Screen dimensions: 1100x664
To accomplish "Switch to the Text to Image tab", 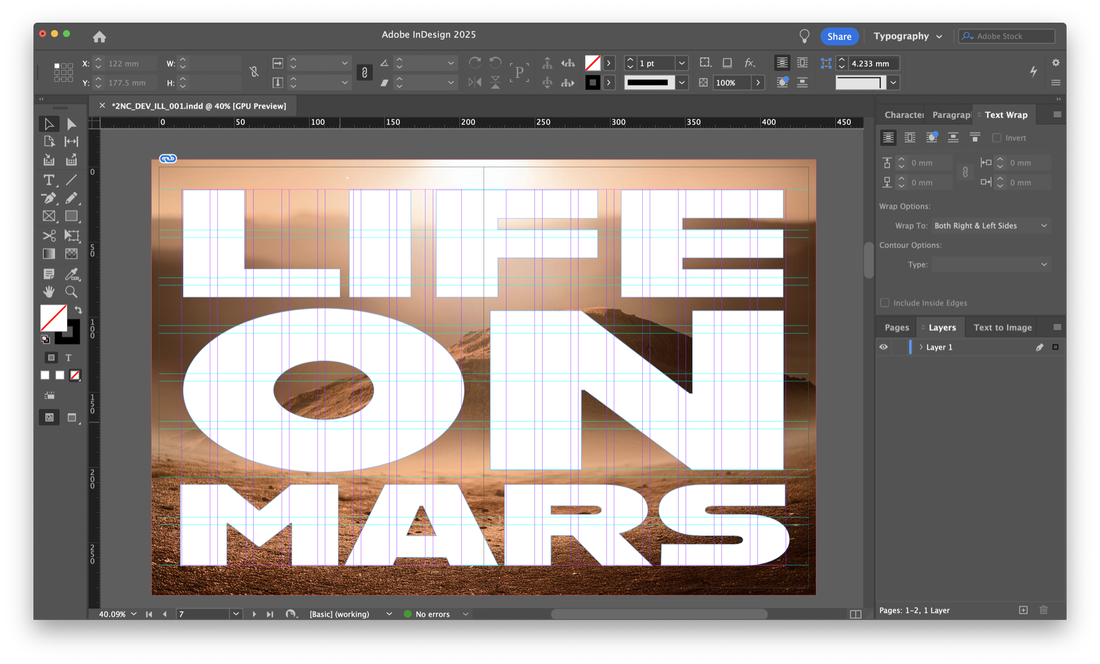I will (1002, 327).
